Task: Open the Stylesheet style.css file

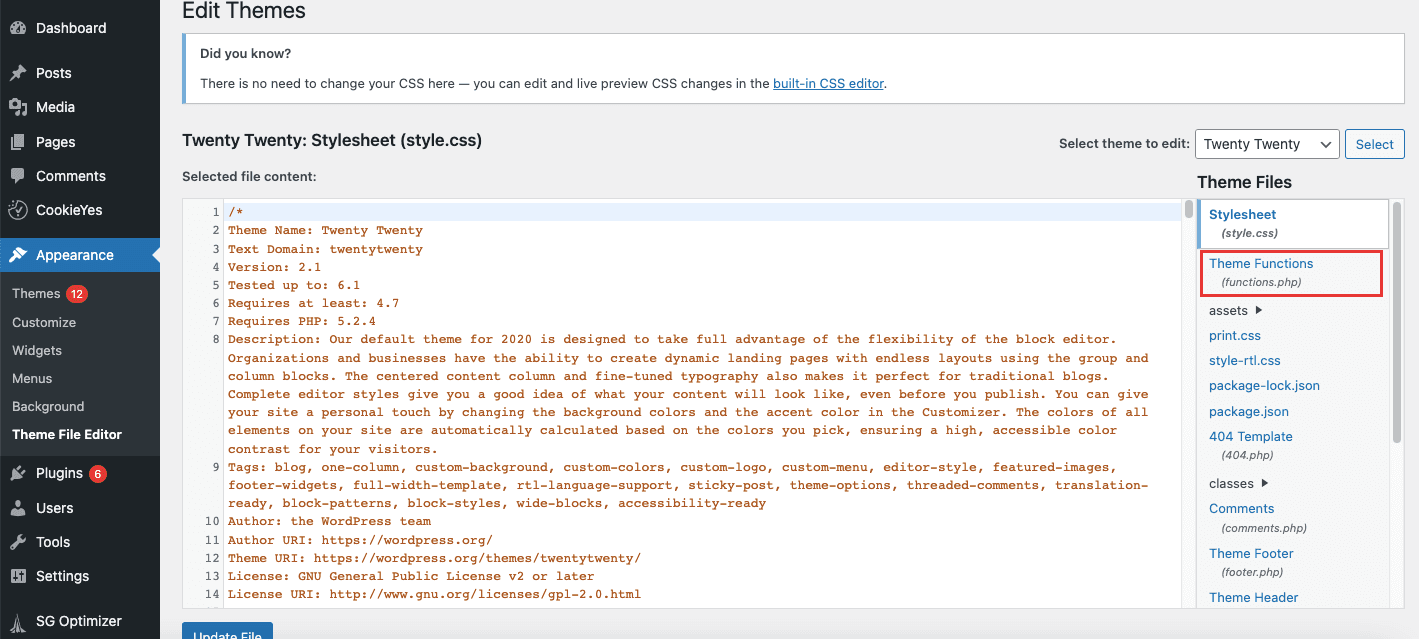Action: (x=1242, y=223)
